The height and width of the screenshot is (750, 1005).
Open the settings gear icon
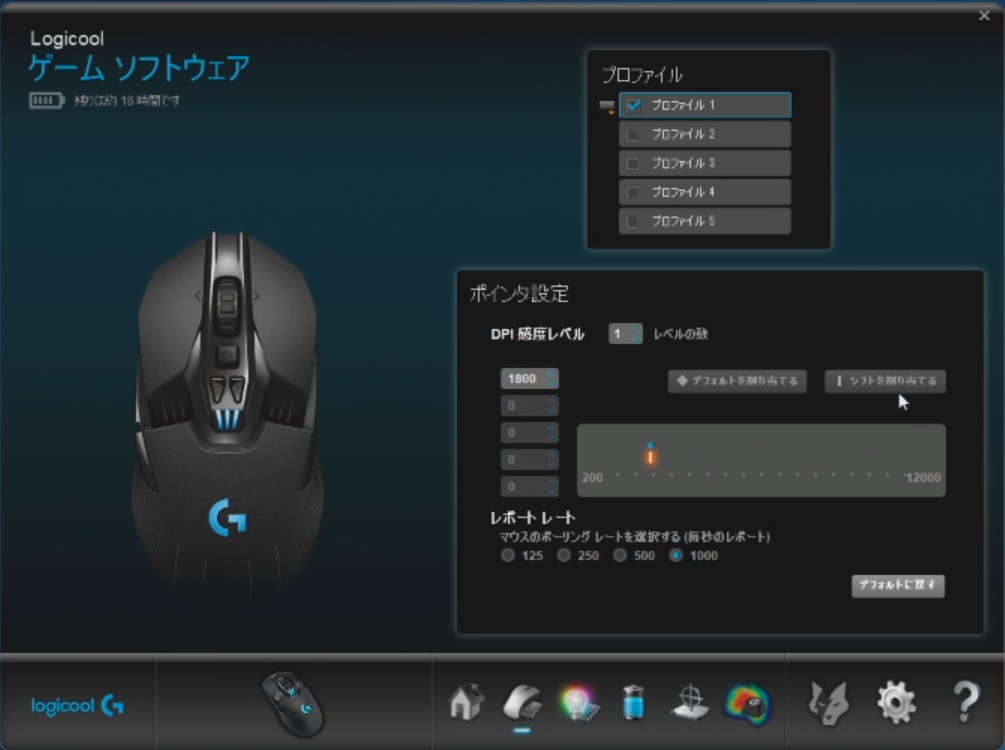[x=896, y=703]
